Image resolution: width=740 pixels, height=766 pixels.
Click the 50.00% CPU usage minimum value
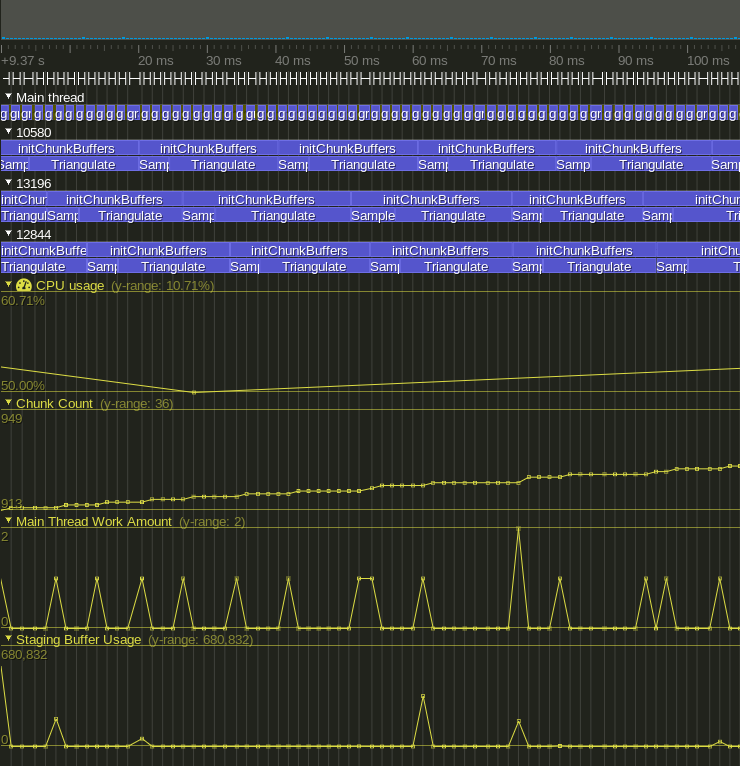pyautogui.click(x=23, y=385)
